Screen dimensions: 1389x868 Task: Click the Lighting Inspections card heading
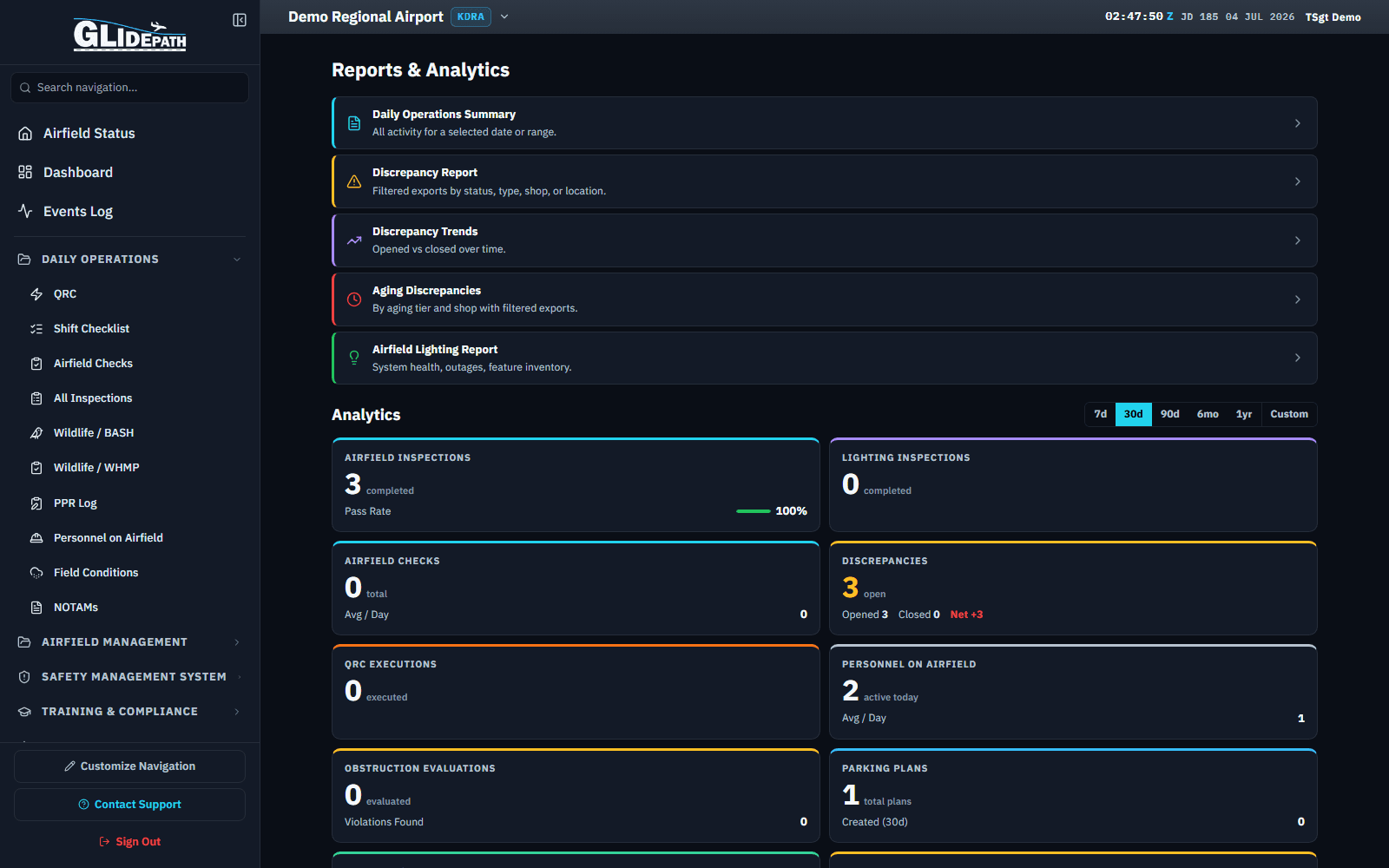coord(906,457)
